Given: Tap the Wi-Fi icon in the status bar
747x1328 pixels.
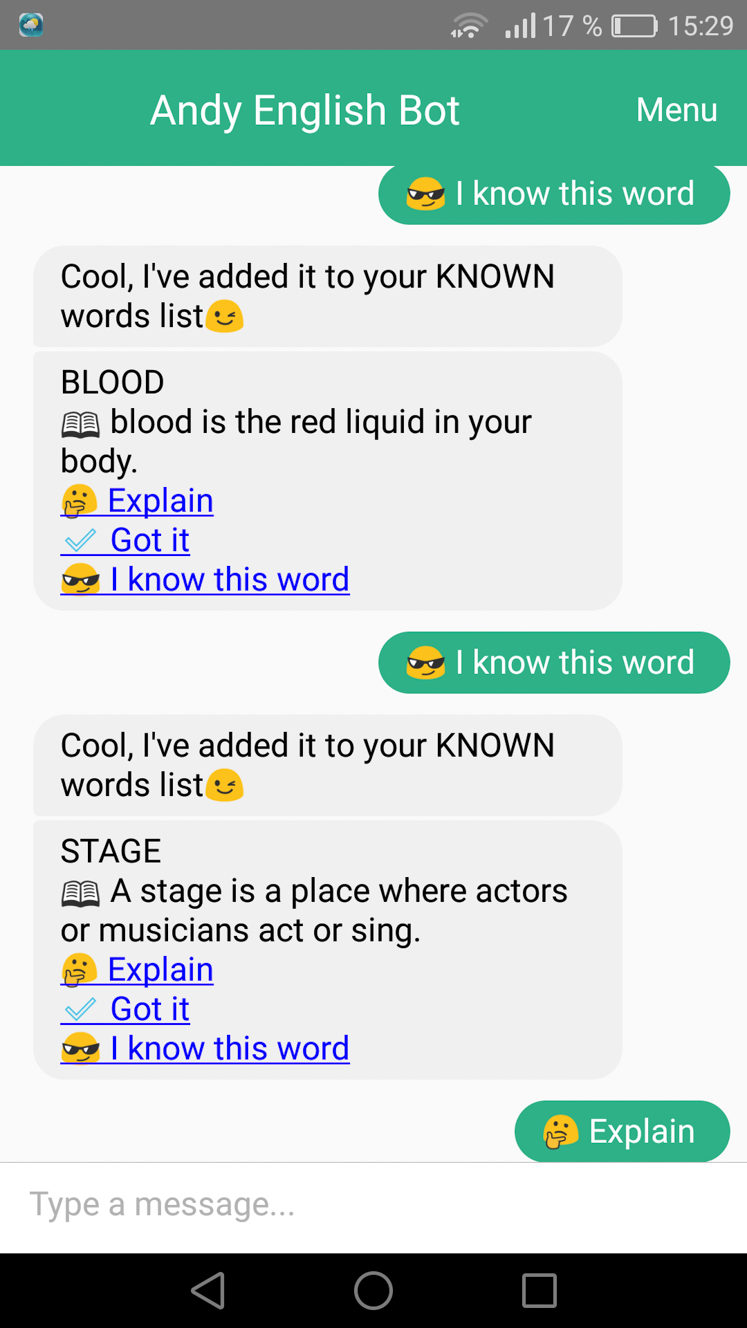Looking at the screenshot, I should click(x=468, y=25).
